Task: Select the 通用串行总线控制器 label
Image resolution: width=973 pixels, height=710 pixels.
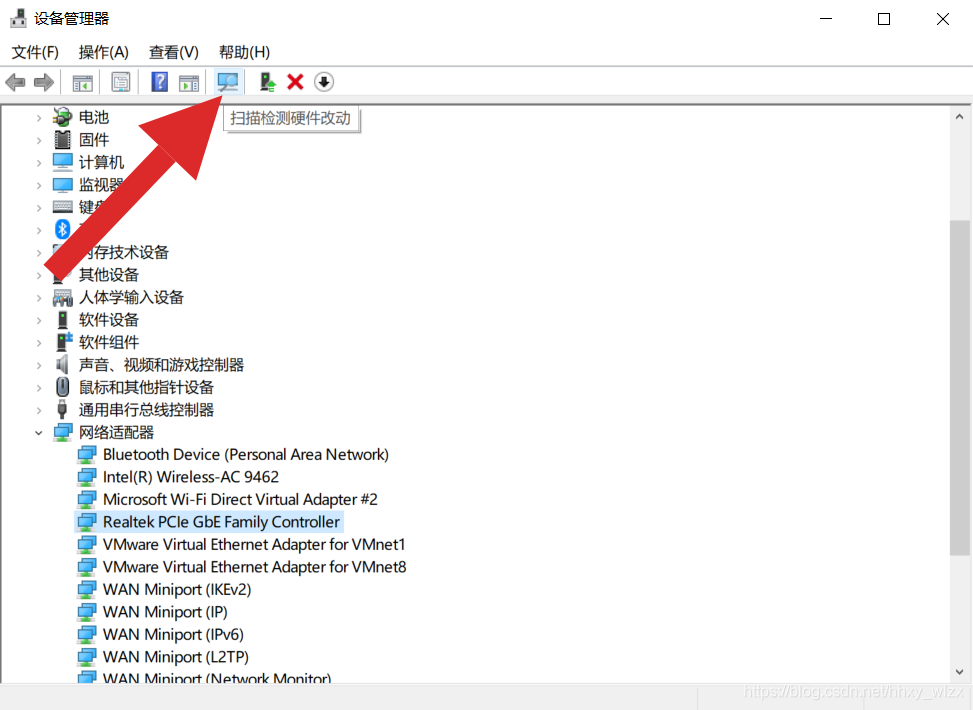Action: [x=146, y=410]
